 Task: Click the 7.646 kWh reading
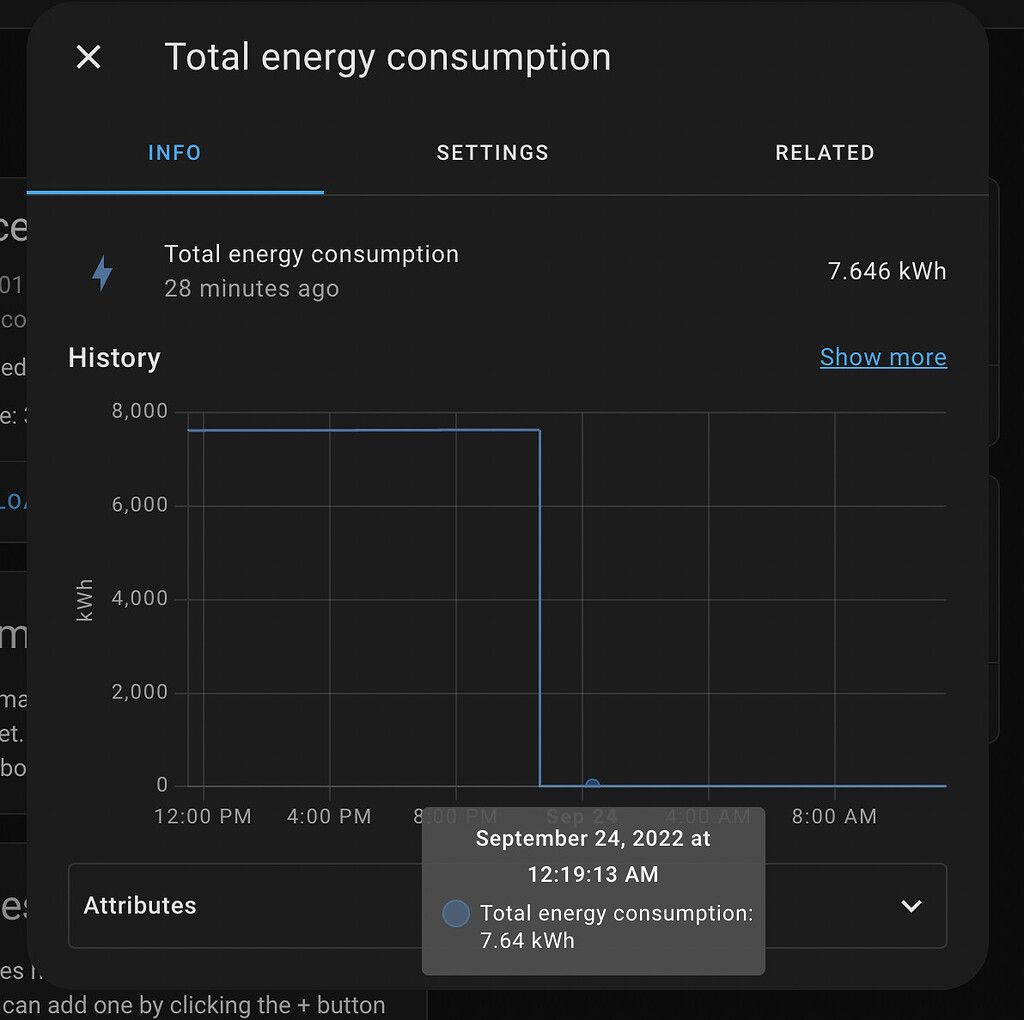[x=886, y=271]
